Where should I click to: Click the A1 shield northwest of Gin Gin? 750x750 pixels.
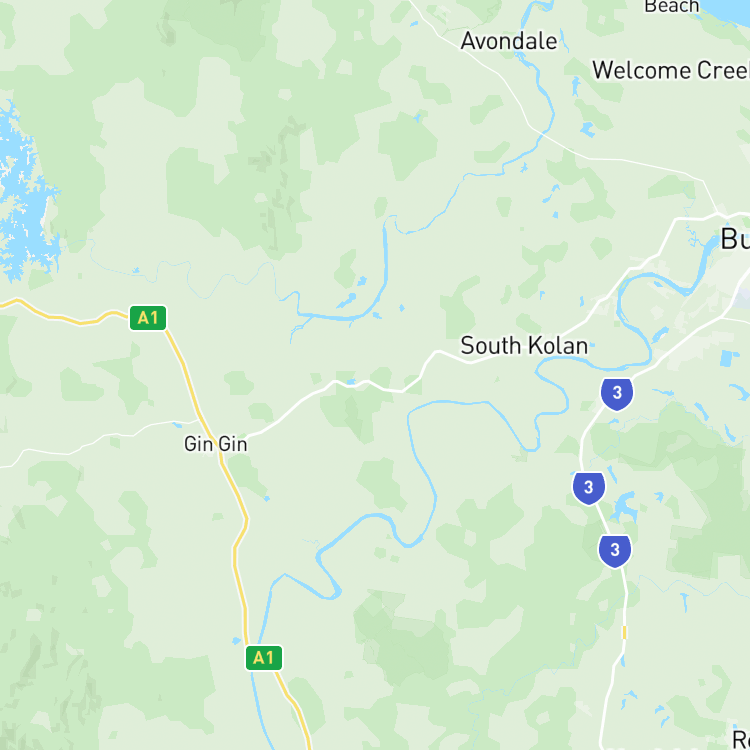pos(148,318)
